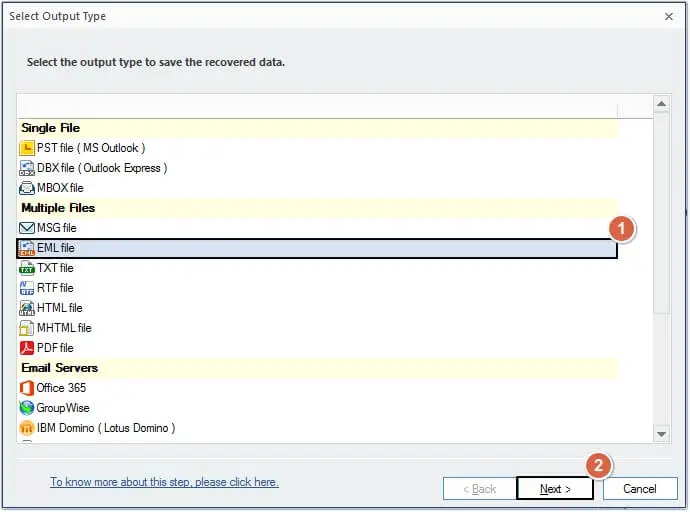Image resolution: width=690 pixels, height=512 pixels.
Task: Click the Next button
Action: tap(555, 489)
